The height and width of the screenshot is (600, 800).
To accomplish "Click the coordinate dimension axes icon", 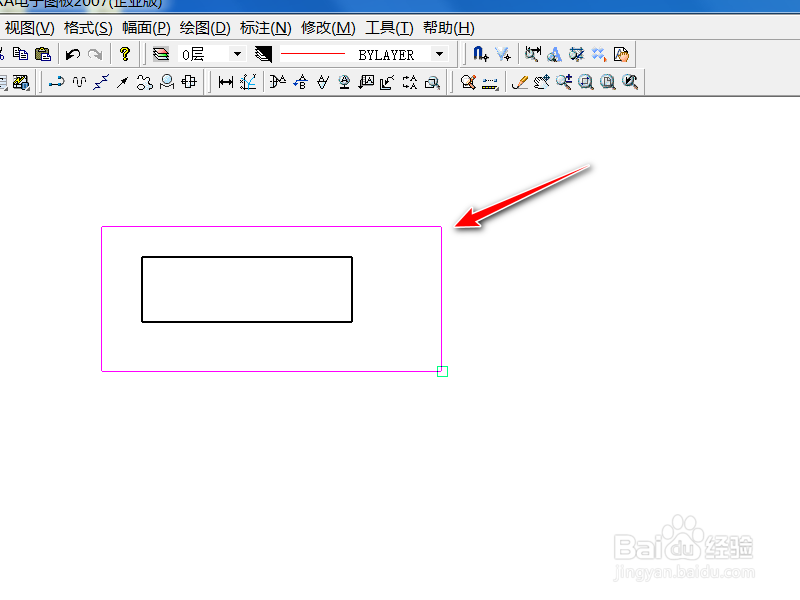I will pyautogui.click(x=248, y=82).
